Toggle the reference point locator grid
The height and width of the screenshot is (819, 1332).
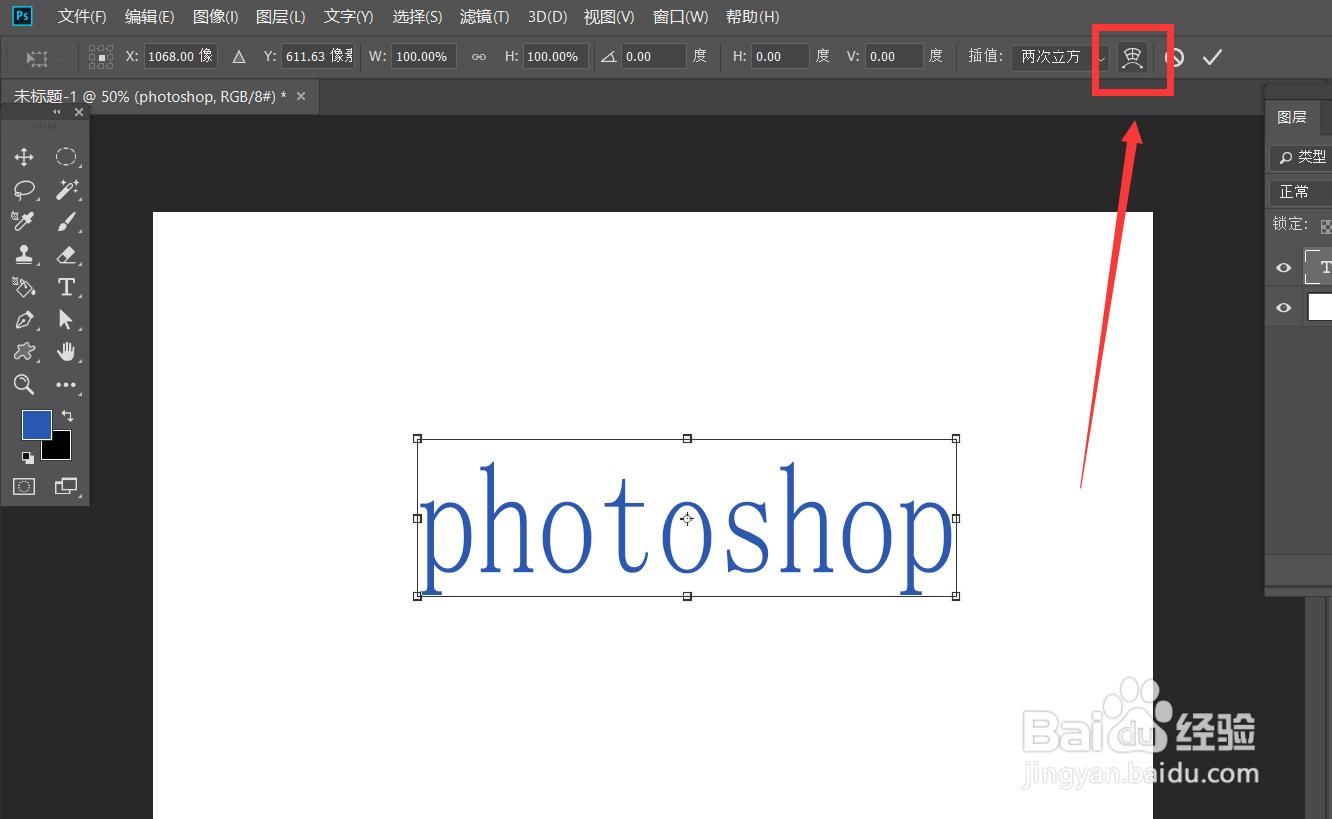(x=101, y=57)
